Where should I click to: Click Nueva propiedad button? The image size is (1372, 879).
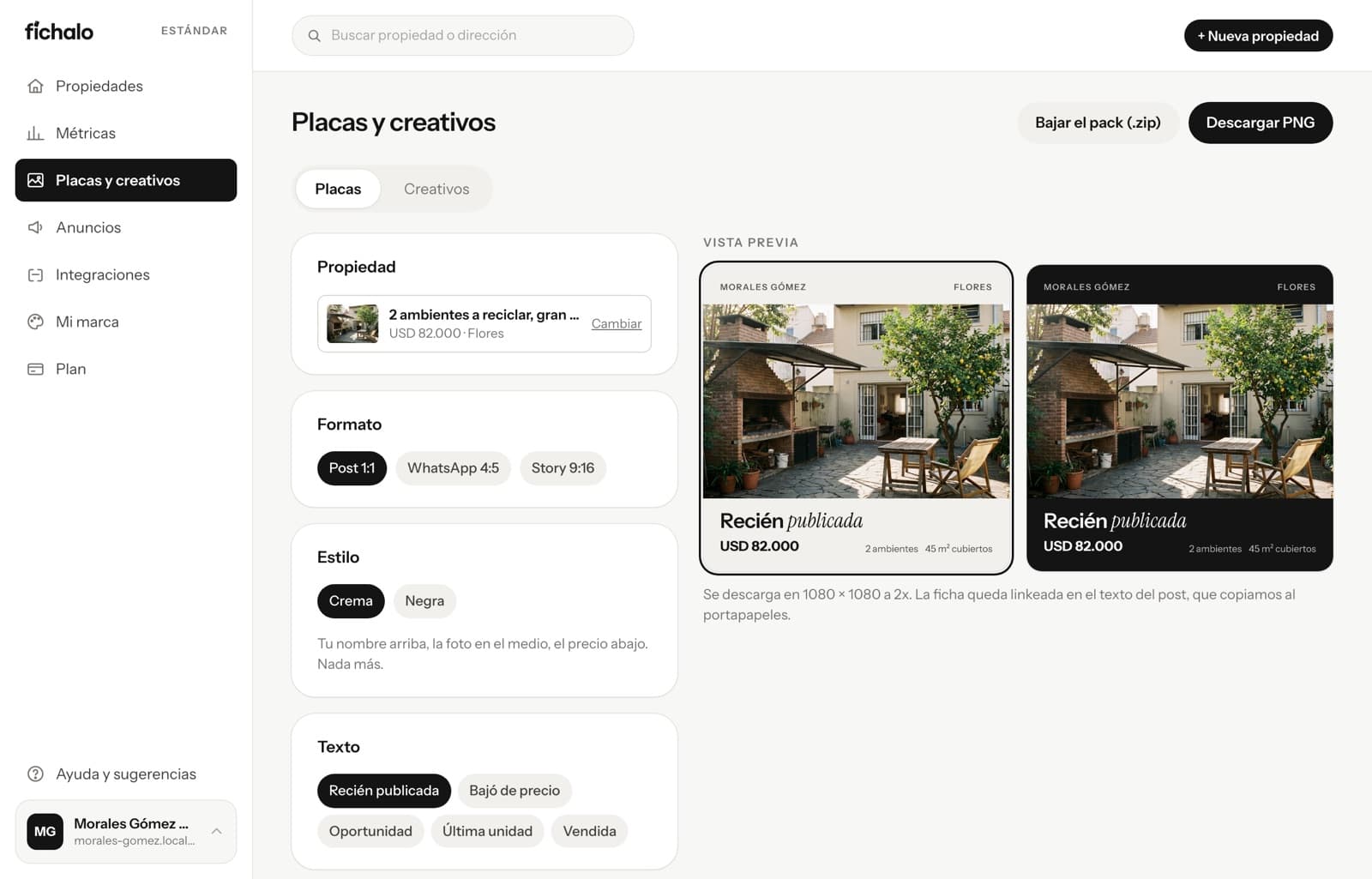pyautogui.click(x=1258, y=36)
